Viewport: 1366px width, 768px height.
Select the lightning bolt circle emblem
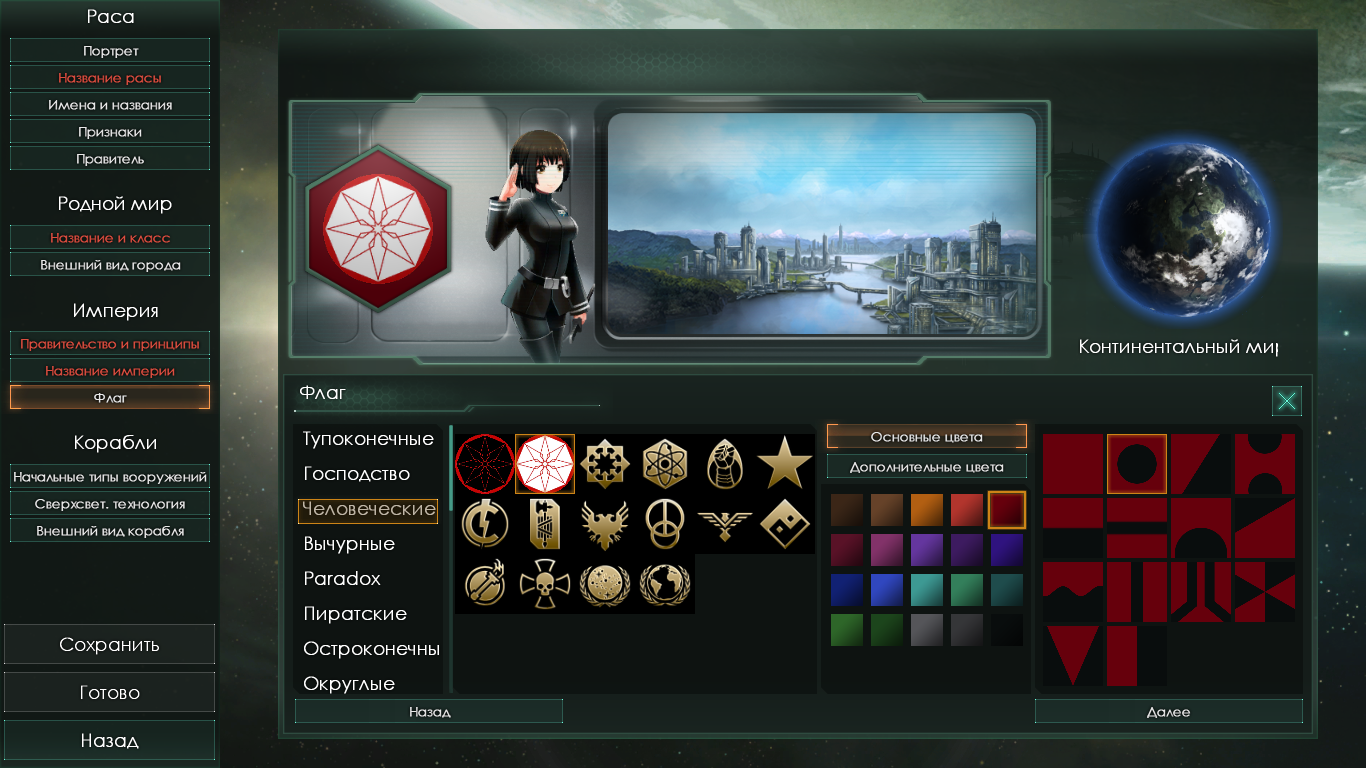(x=485, y=524)
